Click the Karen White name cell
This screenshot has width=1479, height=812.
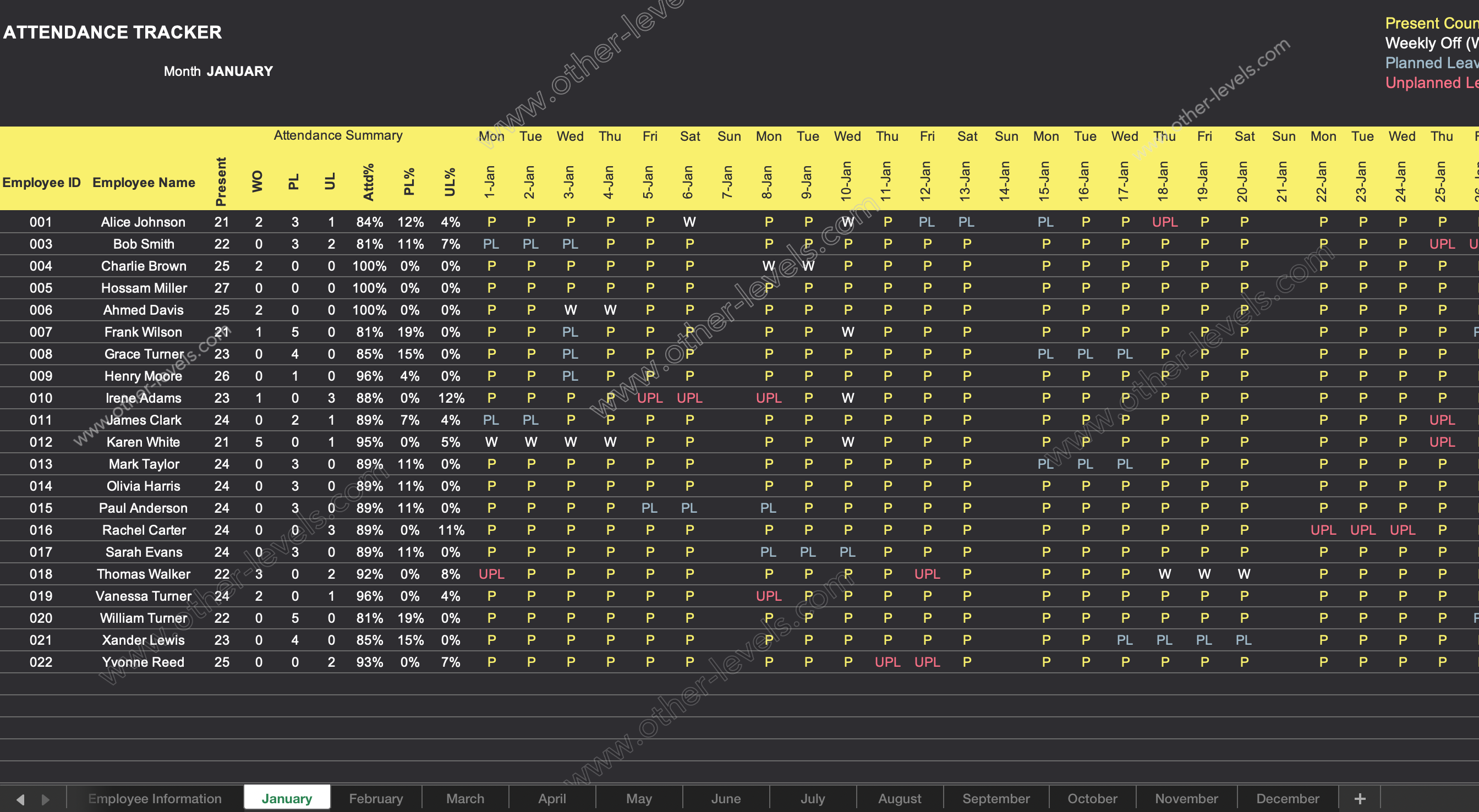pos(143,442)
